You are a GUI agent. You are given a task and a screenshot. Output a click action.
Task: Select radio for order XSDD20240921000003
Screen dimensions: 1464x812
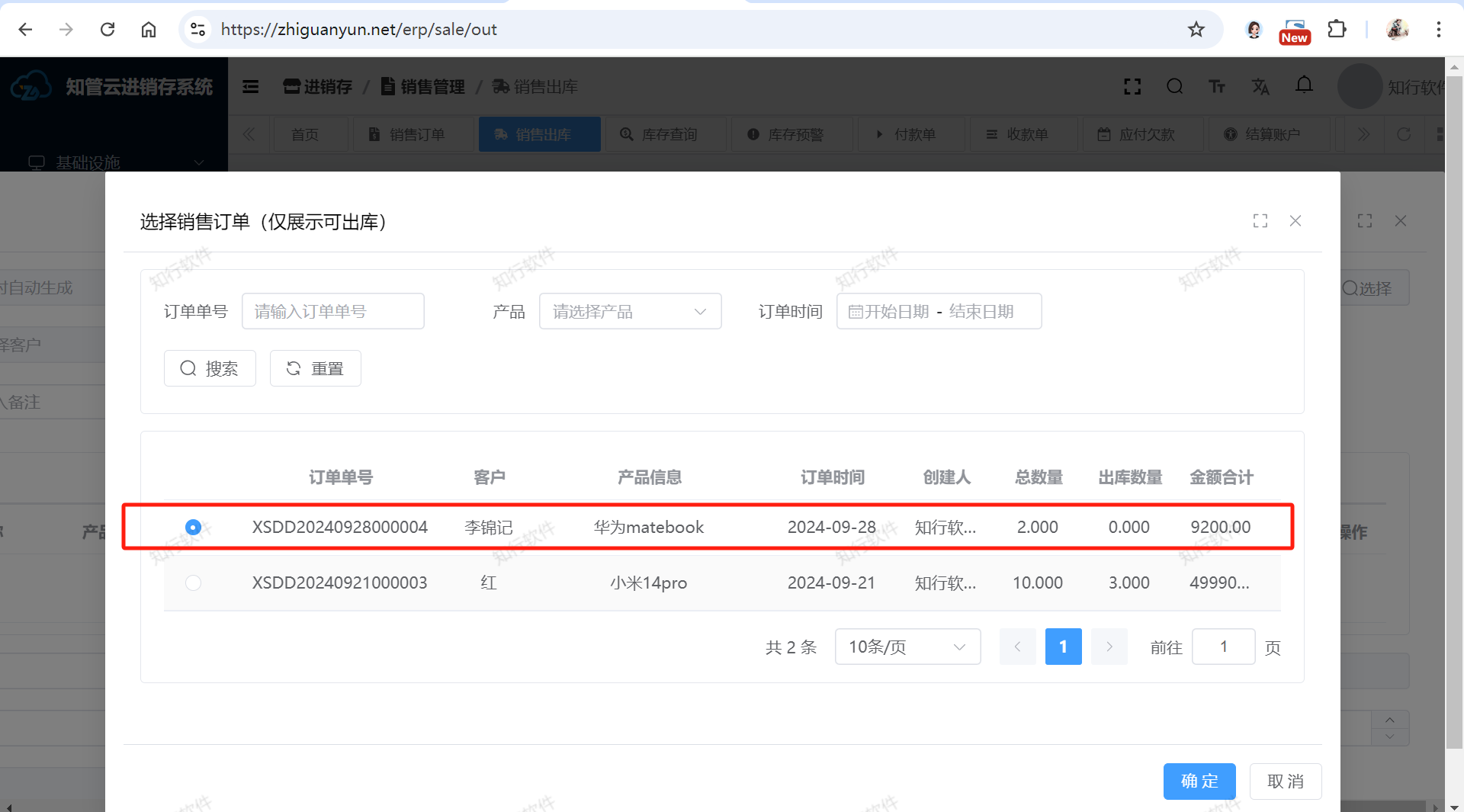click(x=193, y=583)
